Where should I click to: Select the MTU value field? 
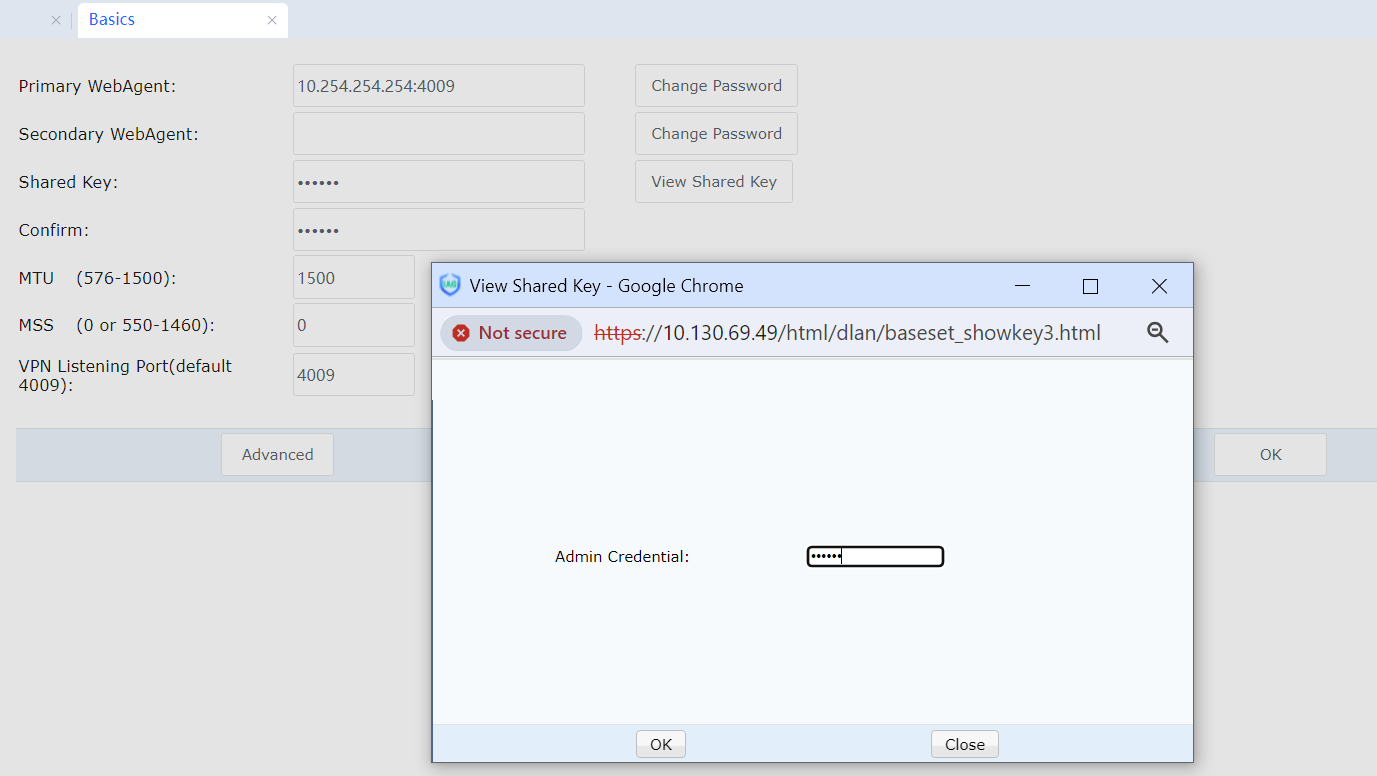(x=353, y=278)
